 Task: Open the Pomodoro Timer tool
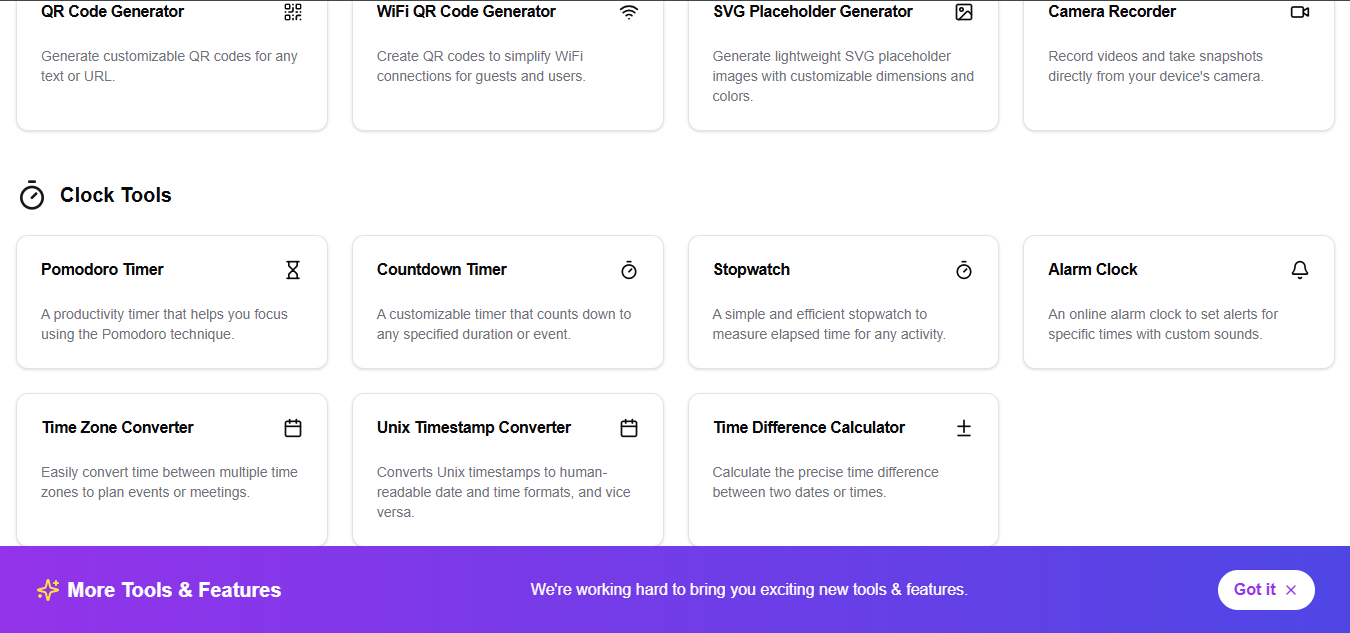[x=102, y=270]
